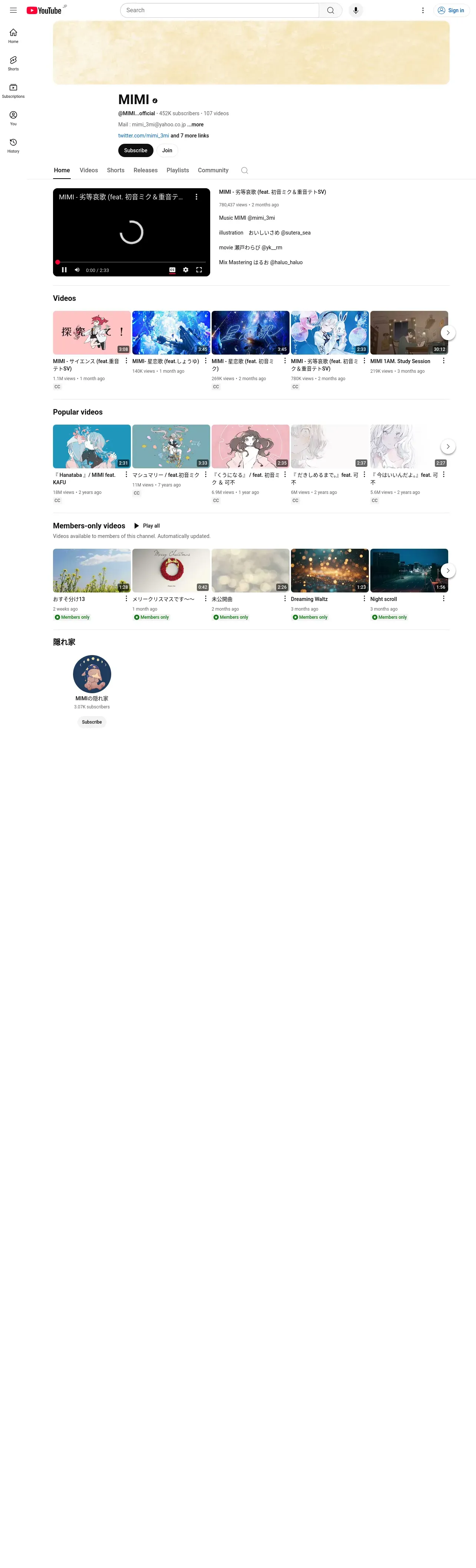Open the MIMI 1AM Study Session thumbnail

tap(409, 333)
